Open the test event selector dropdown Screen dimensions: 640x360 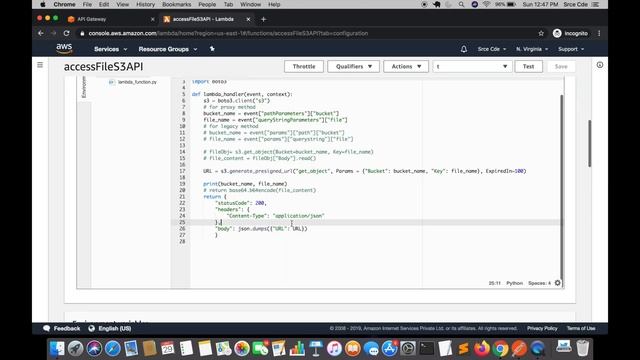(x=472, y=67)
